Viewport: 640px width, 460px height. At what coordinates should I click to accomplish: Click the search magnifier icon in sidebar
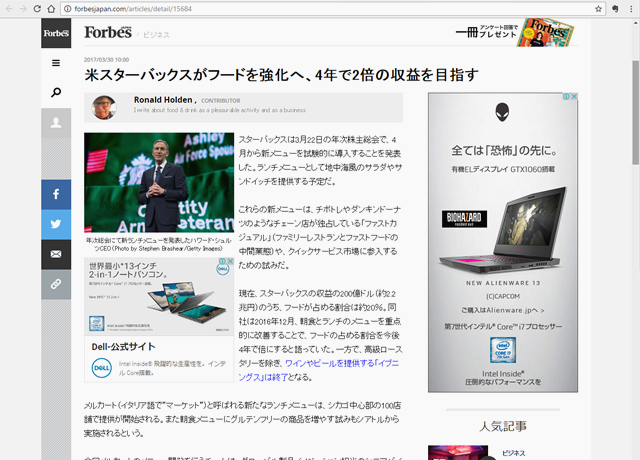tap(56, 93)
